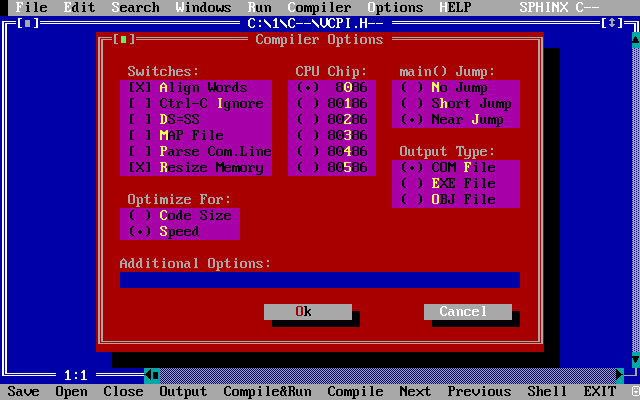Click the vertical scrollbar down arrow
Viewport: 640px width, 400px height.
(x=636, y=360)
